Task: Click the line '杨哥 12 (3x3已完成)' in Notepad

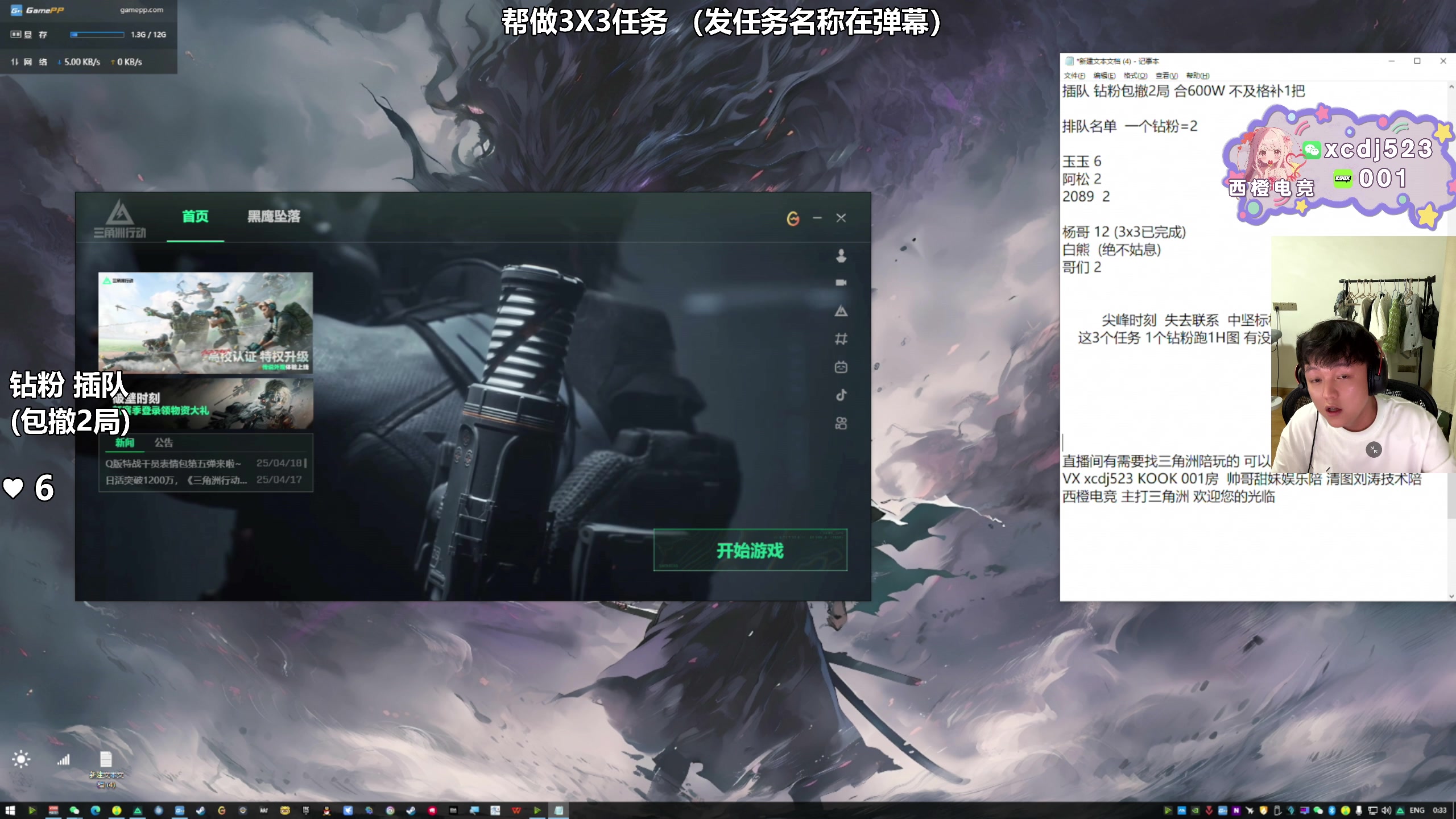Action: tap(1124, 232)
